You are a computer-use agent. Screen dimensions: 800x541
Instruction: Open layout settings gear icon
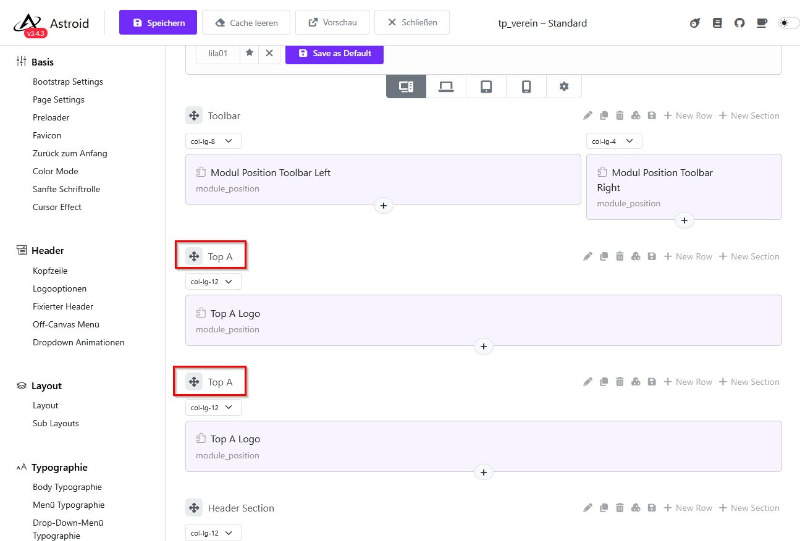(564, 87)
